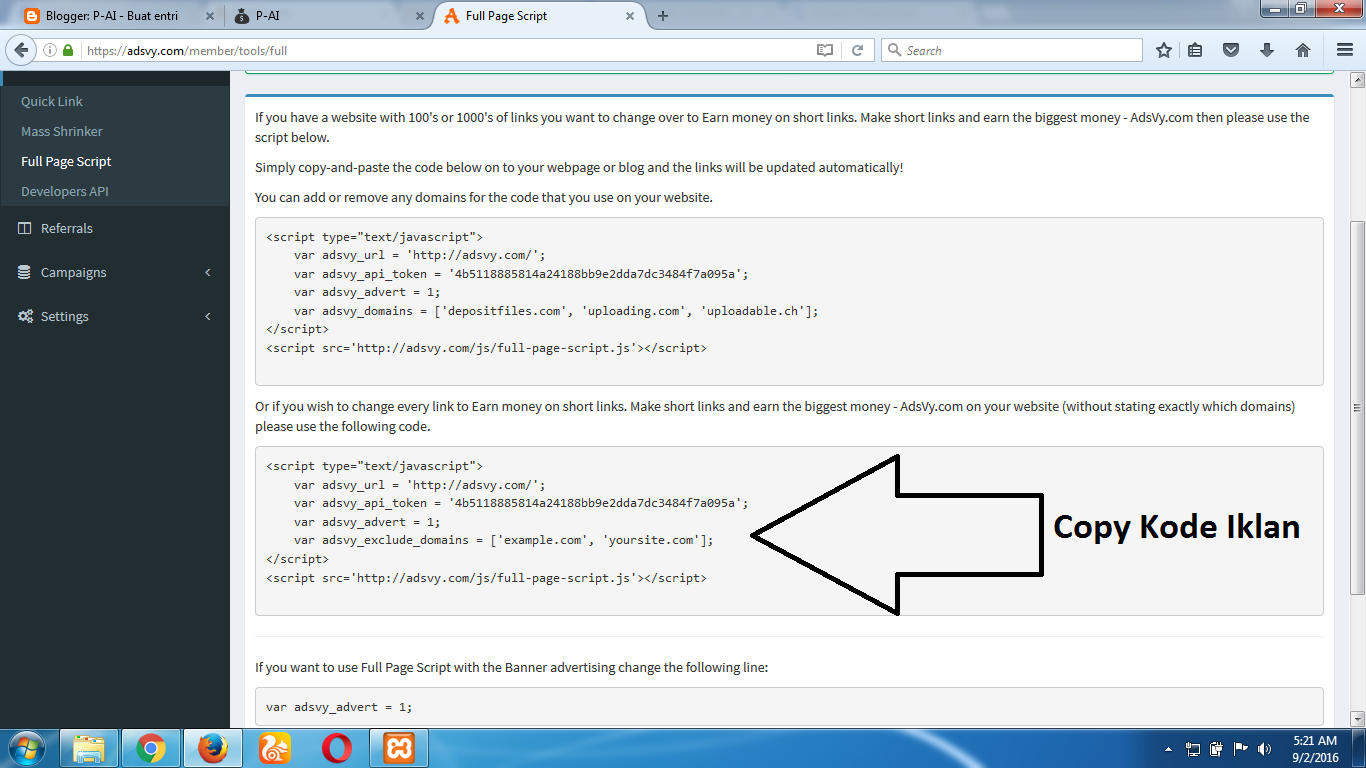Viewport: 1366px width, 768px height.
Task: Select the Referrals sidebar icon
Action: [25, 228]
